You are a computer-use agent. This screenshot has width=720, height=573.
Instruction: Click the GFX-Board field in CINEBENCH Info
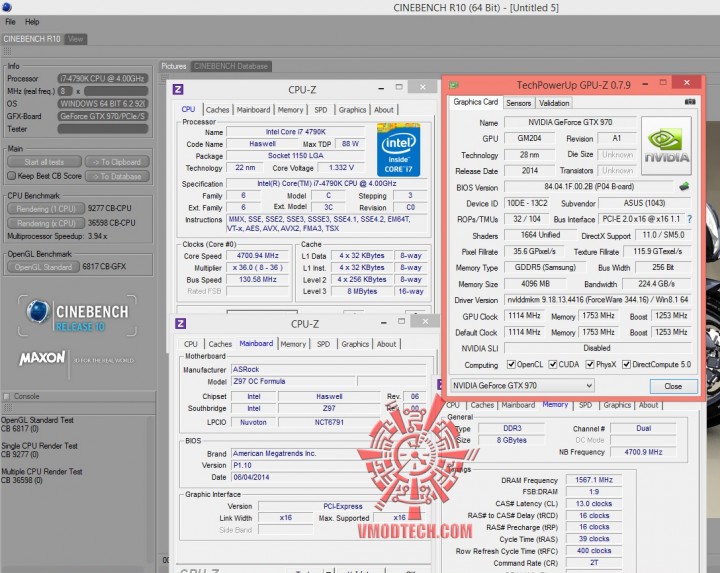click(102, 116)
